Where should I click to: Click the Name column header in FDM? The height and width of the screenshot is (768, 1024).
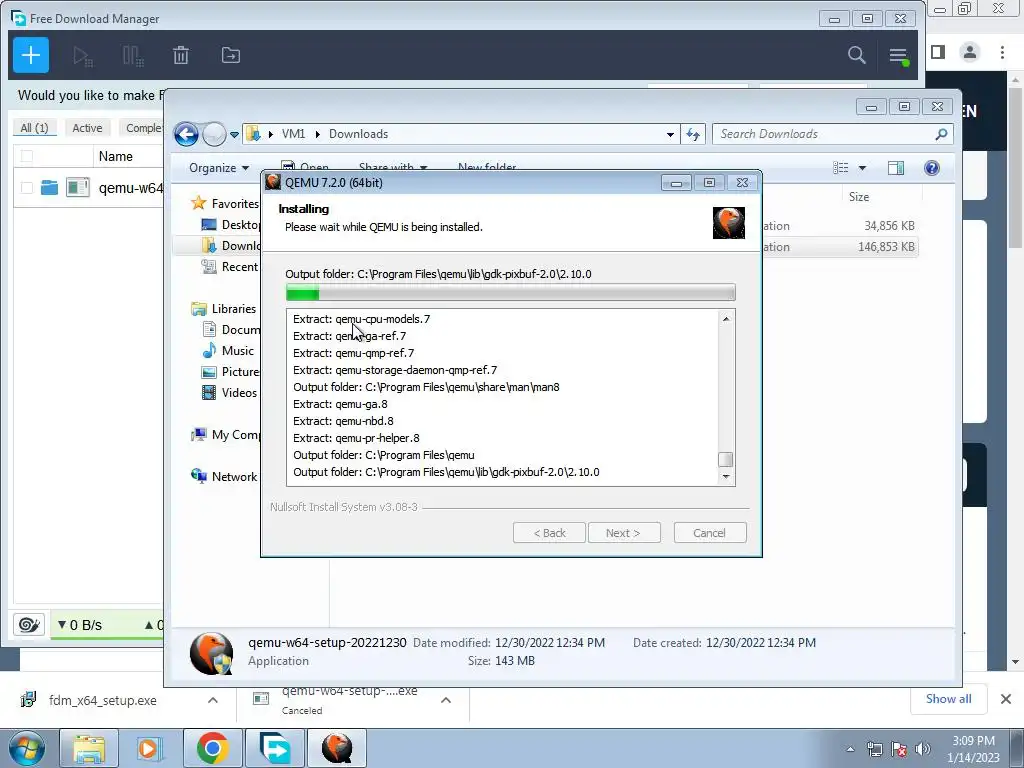click(116, 156)
